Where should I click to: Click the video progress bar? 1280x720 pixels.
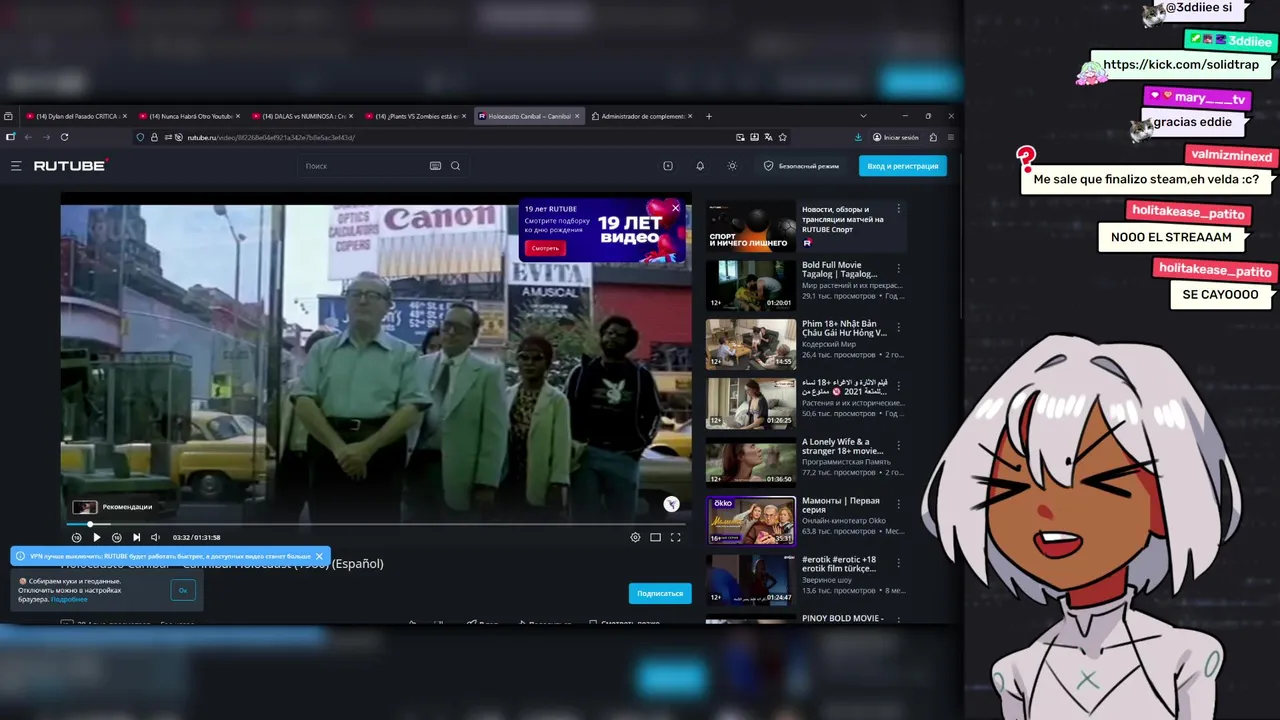(x=376, y=524)
